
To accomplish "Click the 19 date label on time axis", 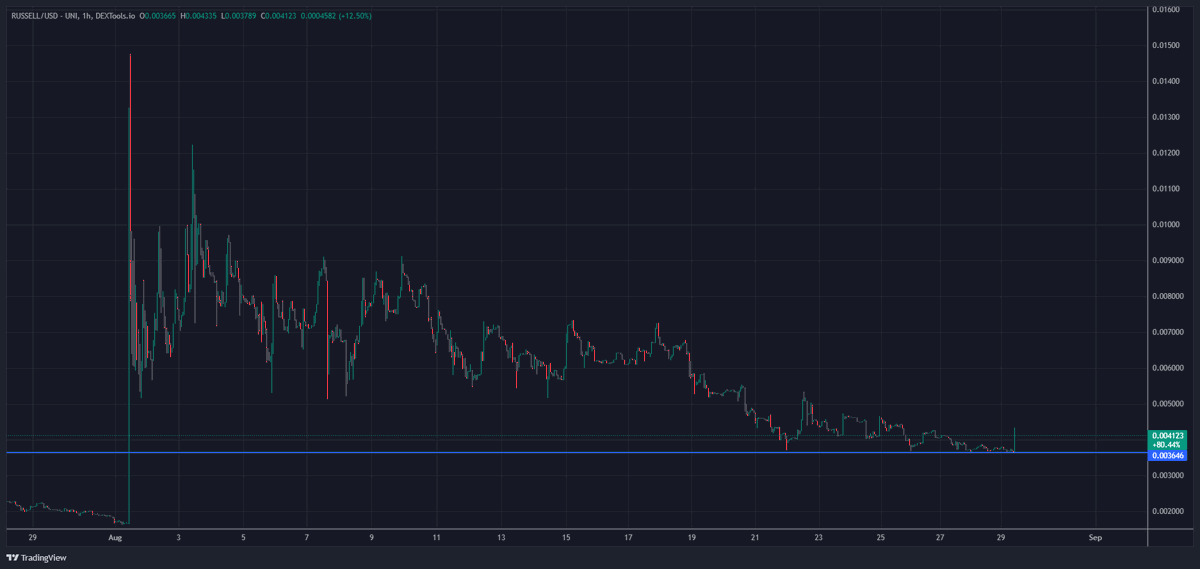I will point(692,537).
